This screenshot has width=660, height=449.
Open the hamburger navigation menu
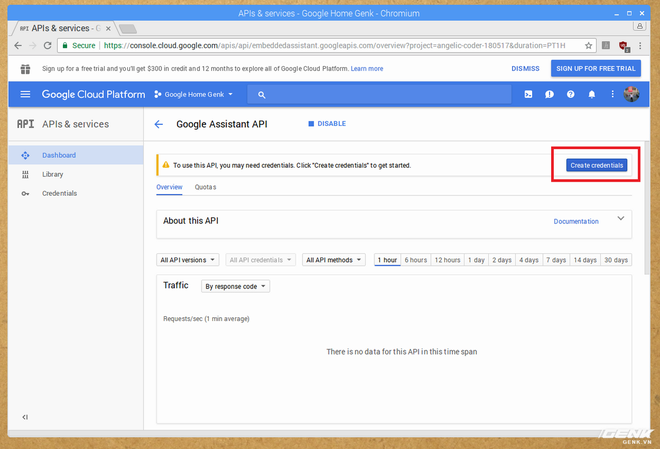(x=25, y=94)
